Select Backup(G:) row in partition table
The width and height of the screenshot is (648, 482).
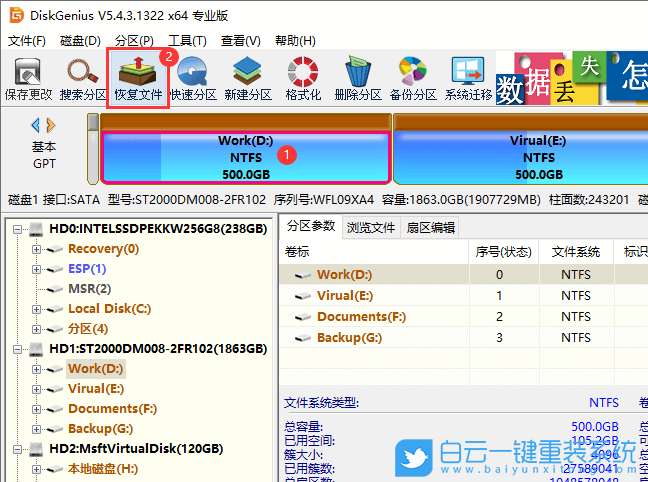coord(349,338)
